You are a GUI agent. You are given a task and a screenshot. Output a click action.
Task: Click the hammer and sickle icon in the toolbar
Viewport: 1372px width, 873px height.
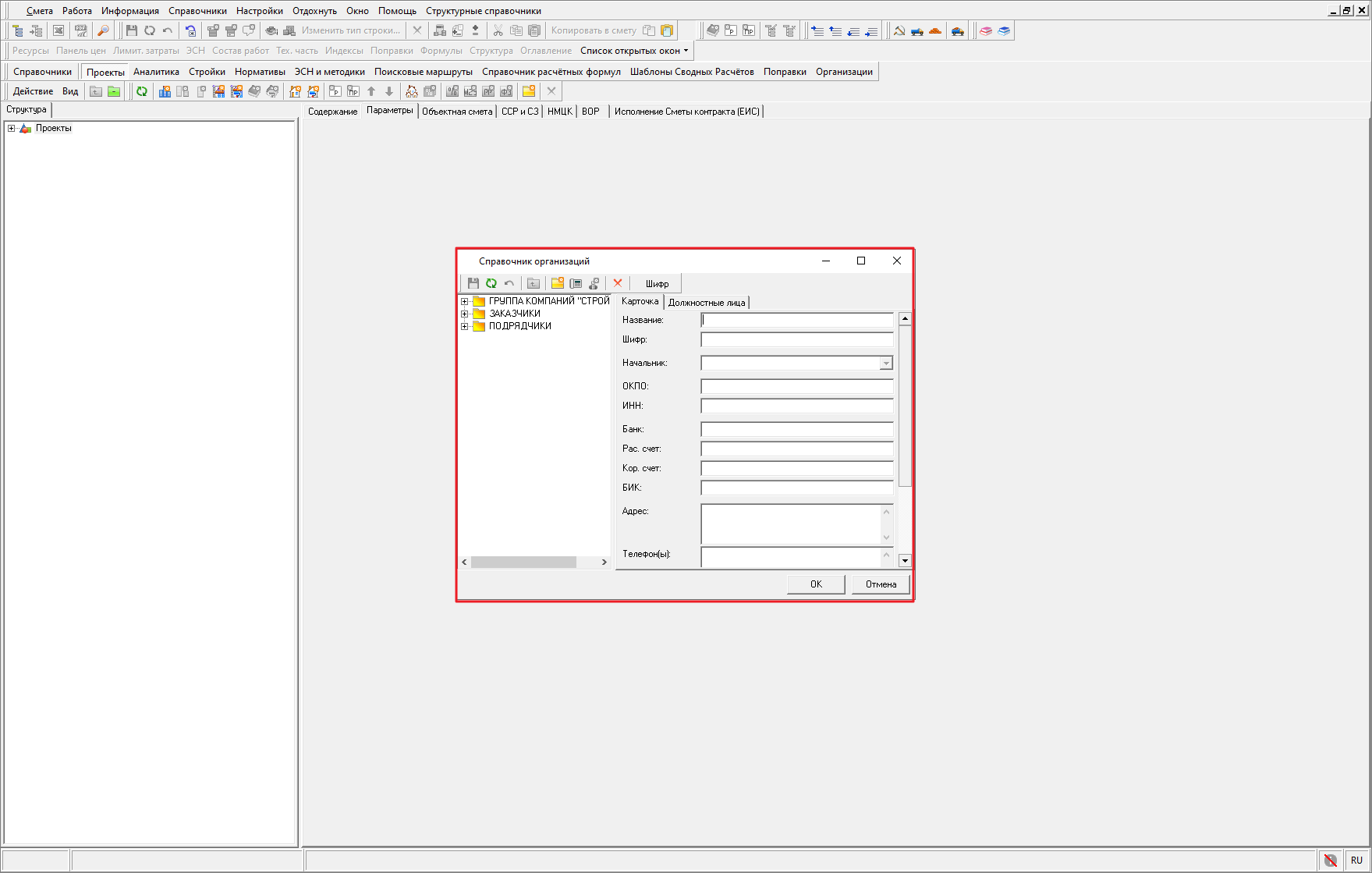coord(899,30)
